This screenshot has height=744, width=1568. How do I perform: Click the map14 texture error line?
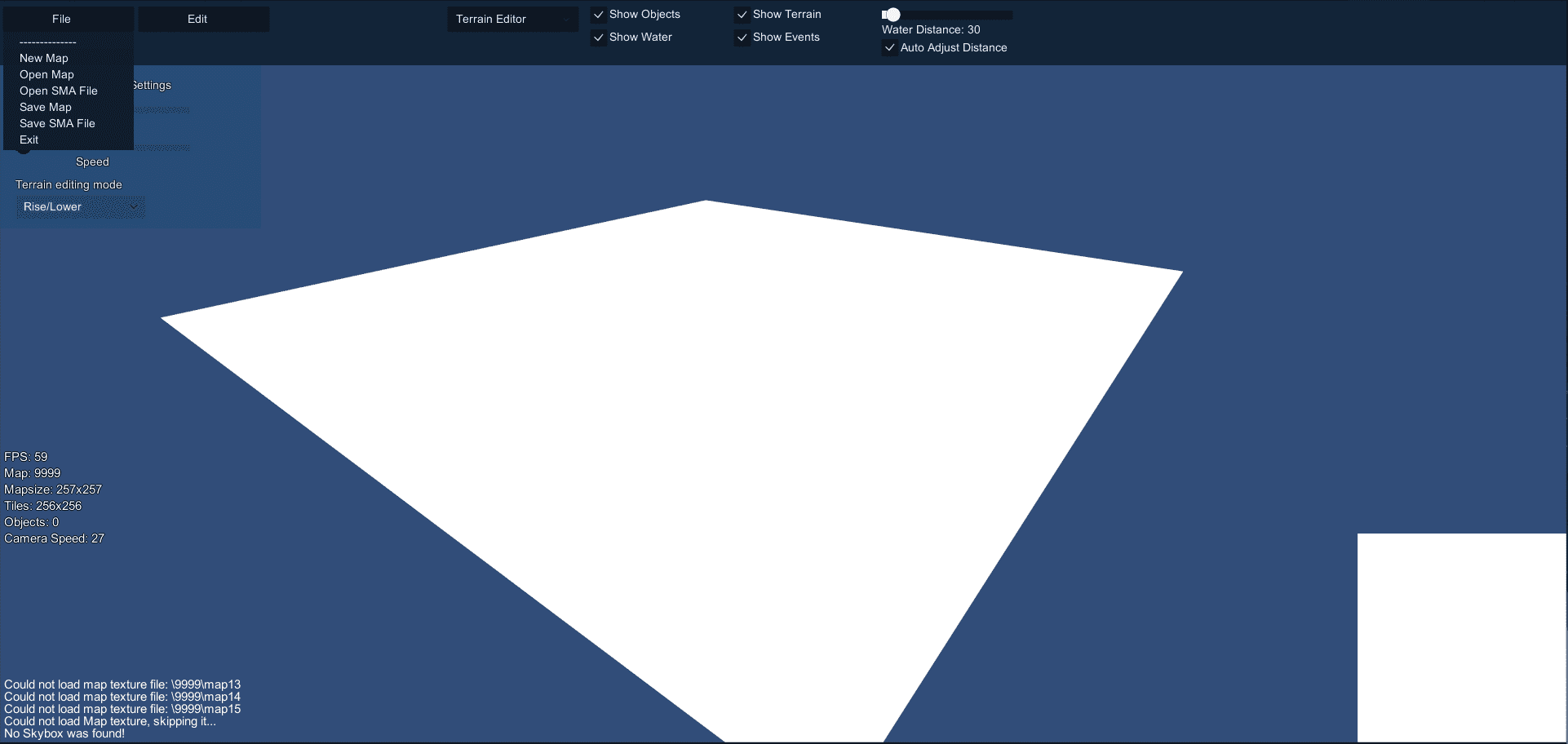(x=122, y=697)
